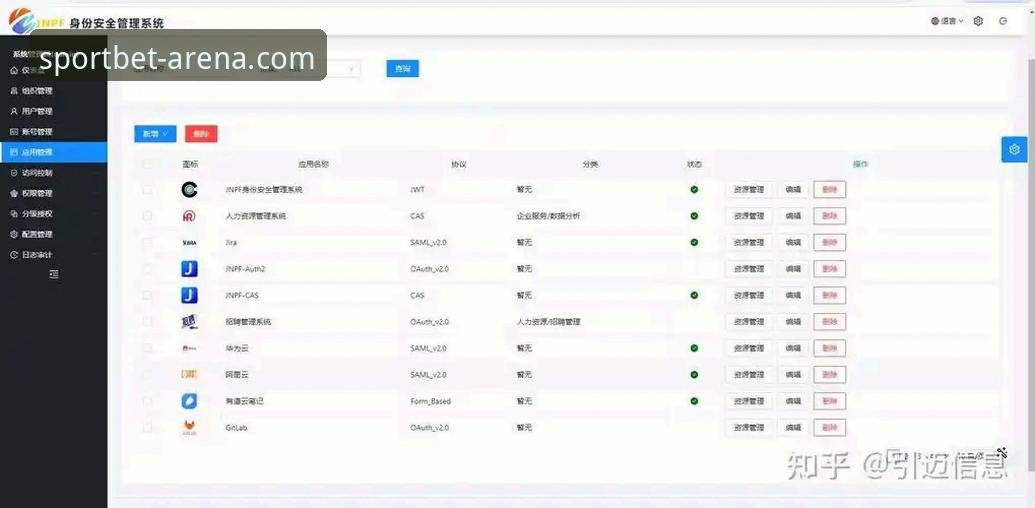Check the Jira row checkbox

(147, 242)
